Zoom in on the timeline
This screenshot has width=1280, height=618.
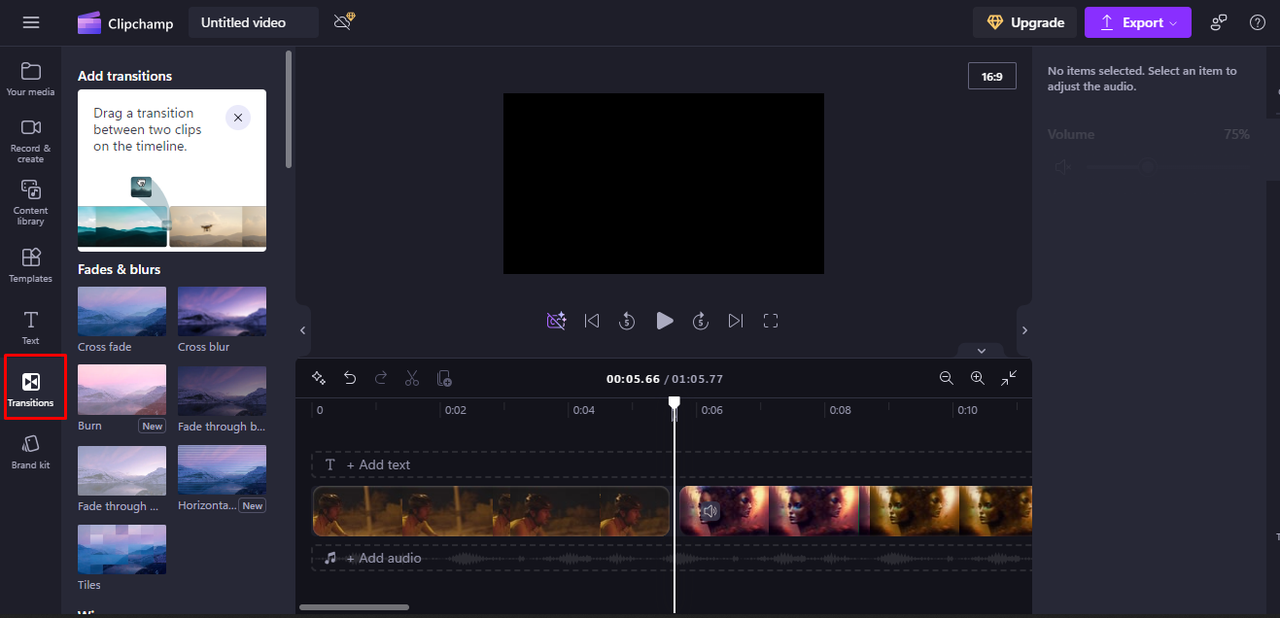pyautogui.click(x=978, y=378)
